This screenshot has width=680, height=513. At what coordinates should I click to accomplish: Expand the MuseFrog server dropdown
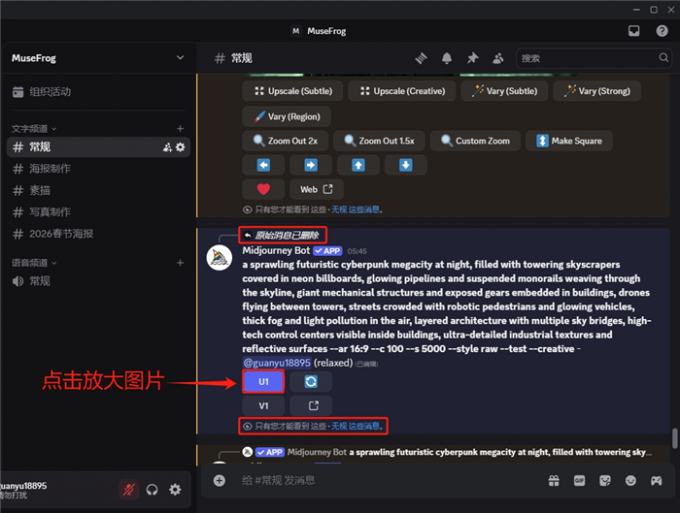point(180,58)
